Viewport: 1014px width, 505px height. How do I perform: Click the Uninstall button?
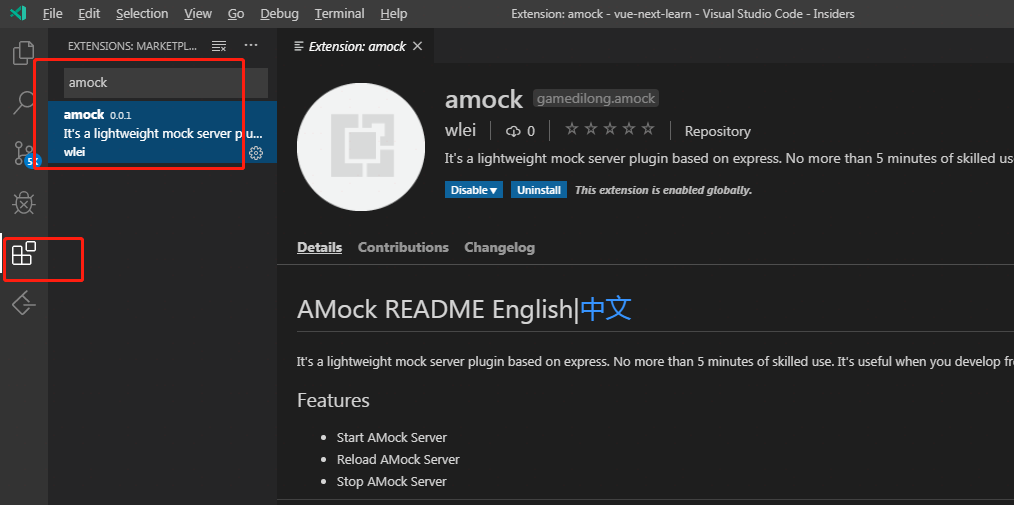(x=539, y=190)
